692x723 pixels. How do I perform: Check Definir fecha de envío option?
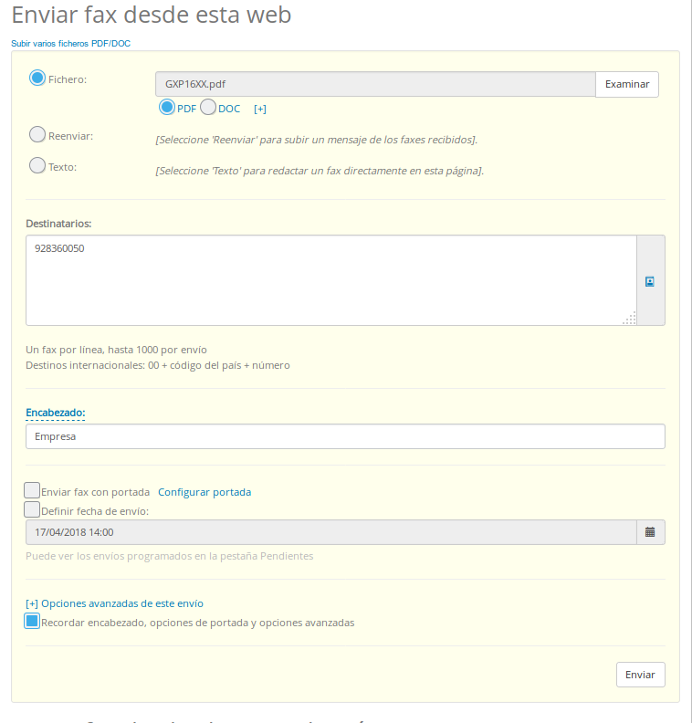tap(33, 510)
